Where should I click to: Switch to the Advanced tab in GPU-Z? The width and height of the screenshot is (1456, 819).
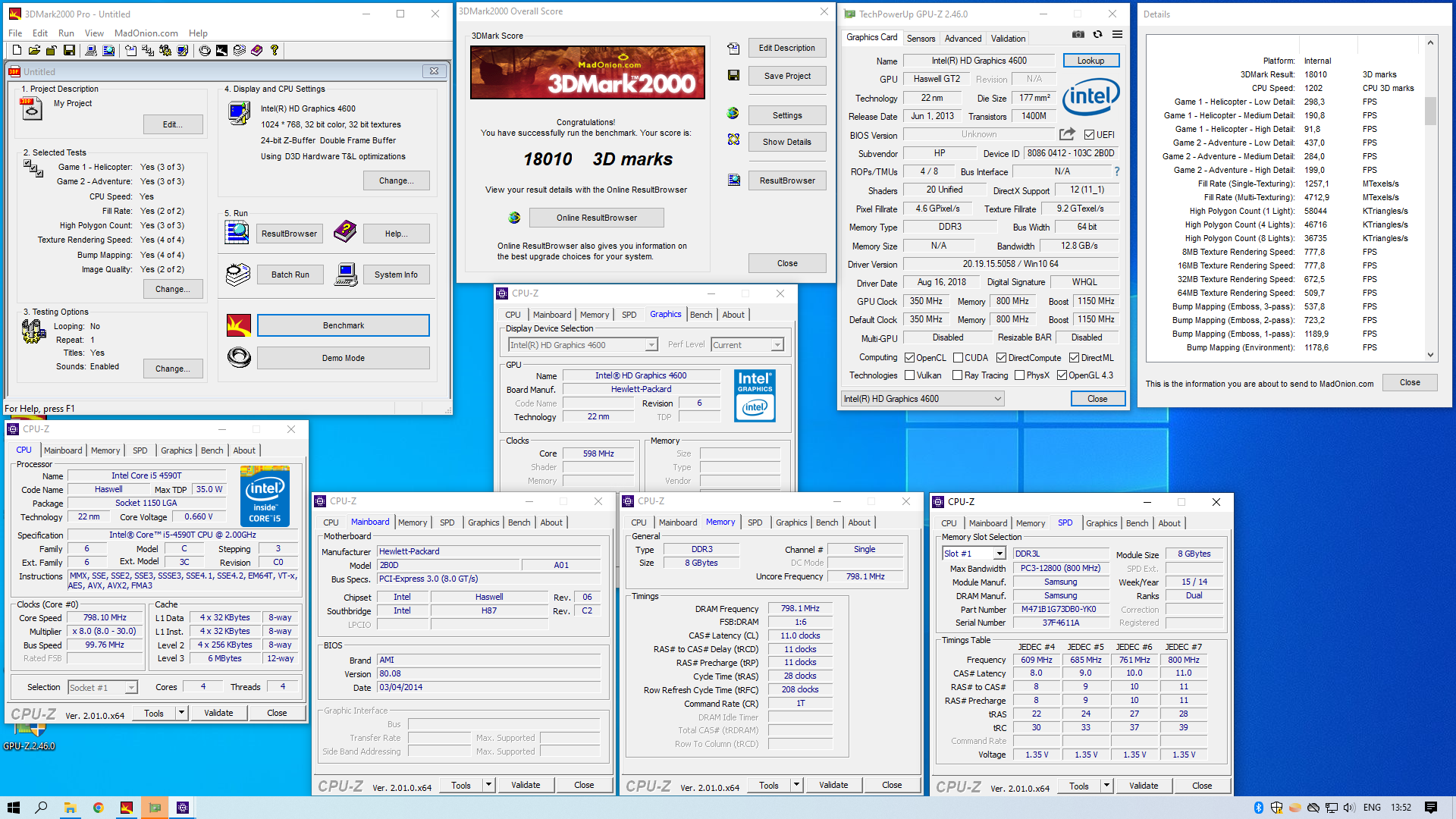coord(963,39)
